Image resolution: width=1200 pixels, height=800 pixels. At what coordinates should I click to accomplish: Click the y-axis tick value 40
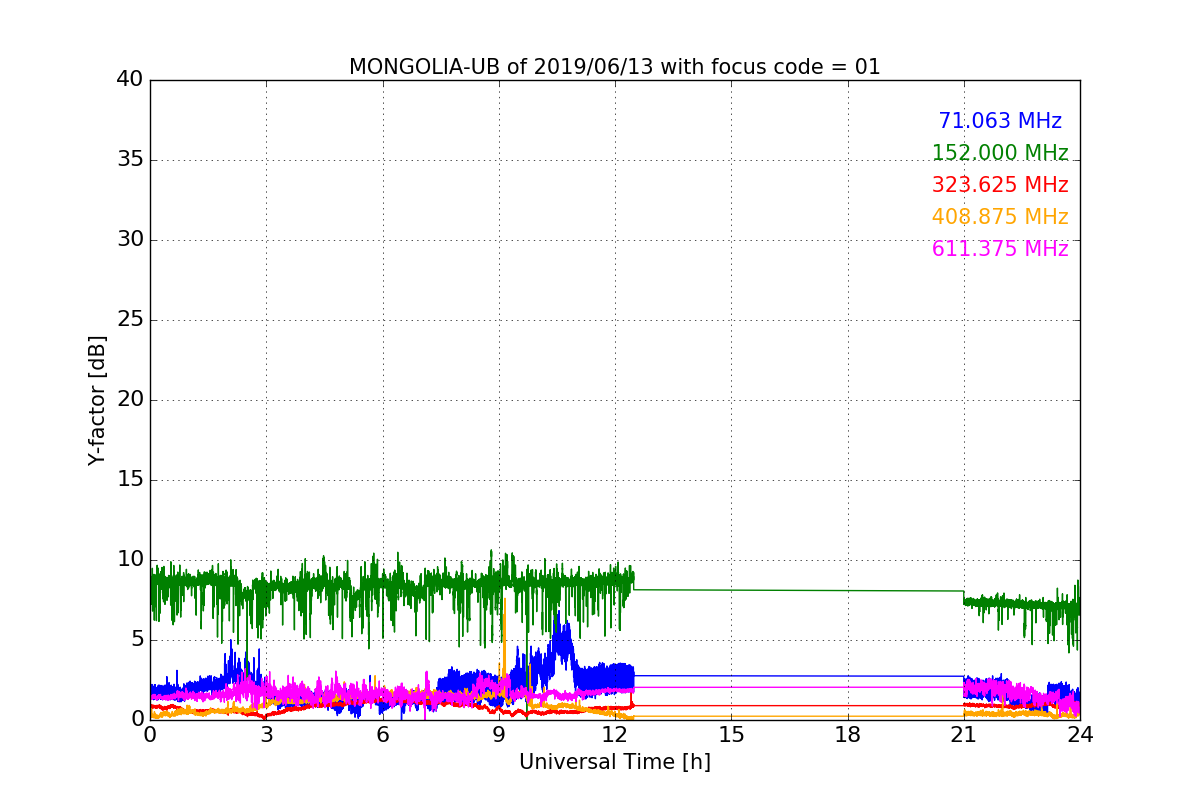tap(130, 79)
